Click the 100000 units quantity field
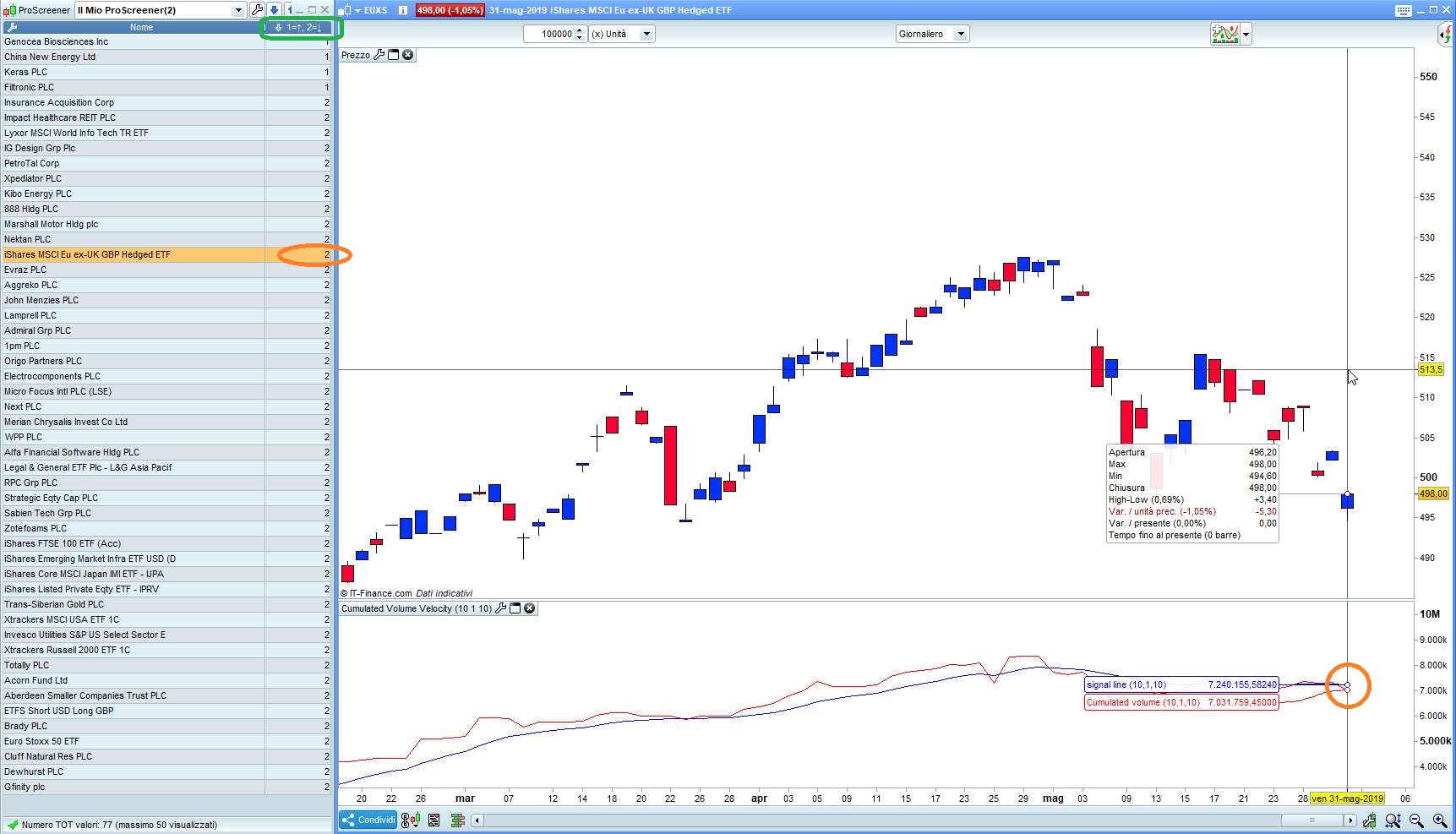The width and height of the screenshot is (1456, 834). click(549, 34)
